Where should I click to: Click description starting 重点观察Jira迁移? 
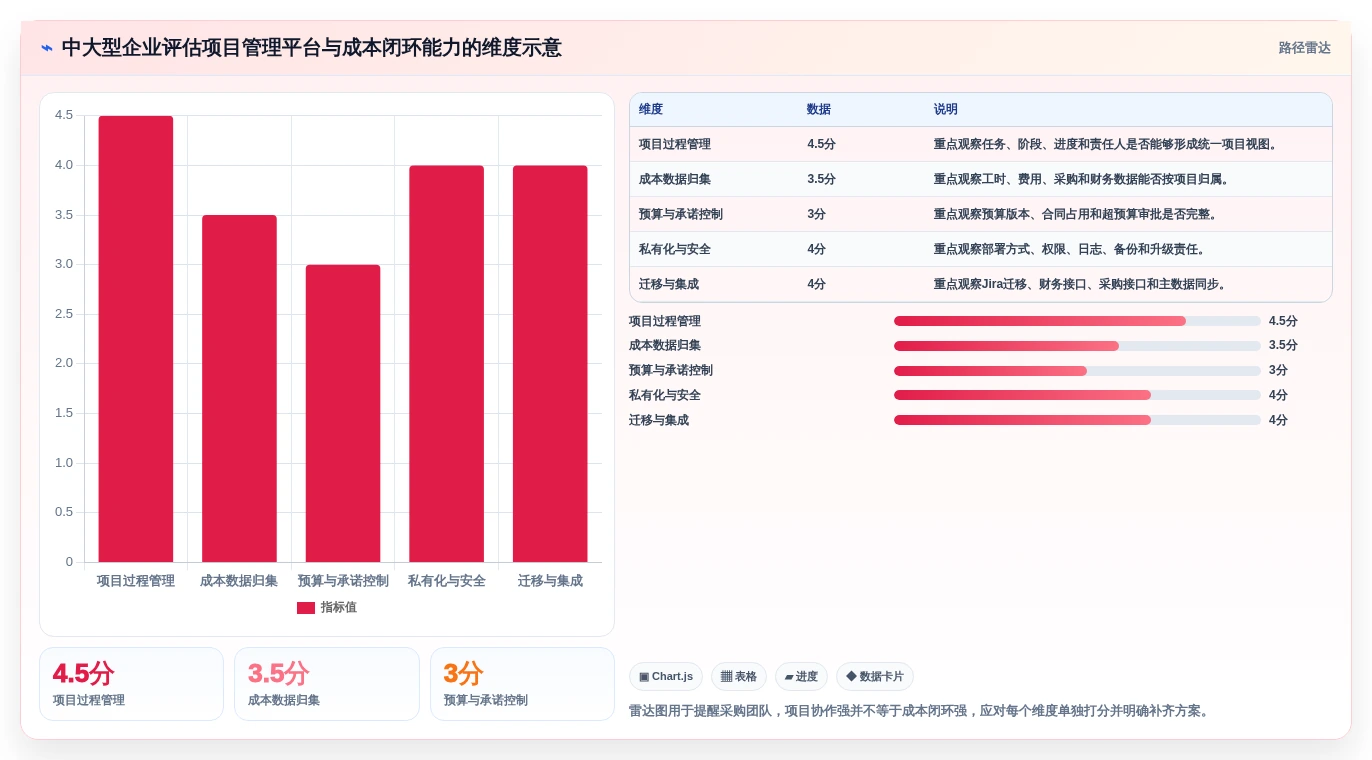tap(1081, 284)
